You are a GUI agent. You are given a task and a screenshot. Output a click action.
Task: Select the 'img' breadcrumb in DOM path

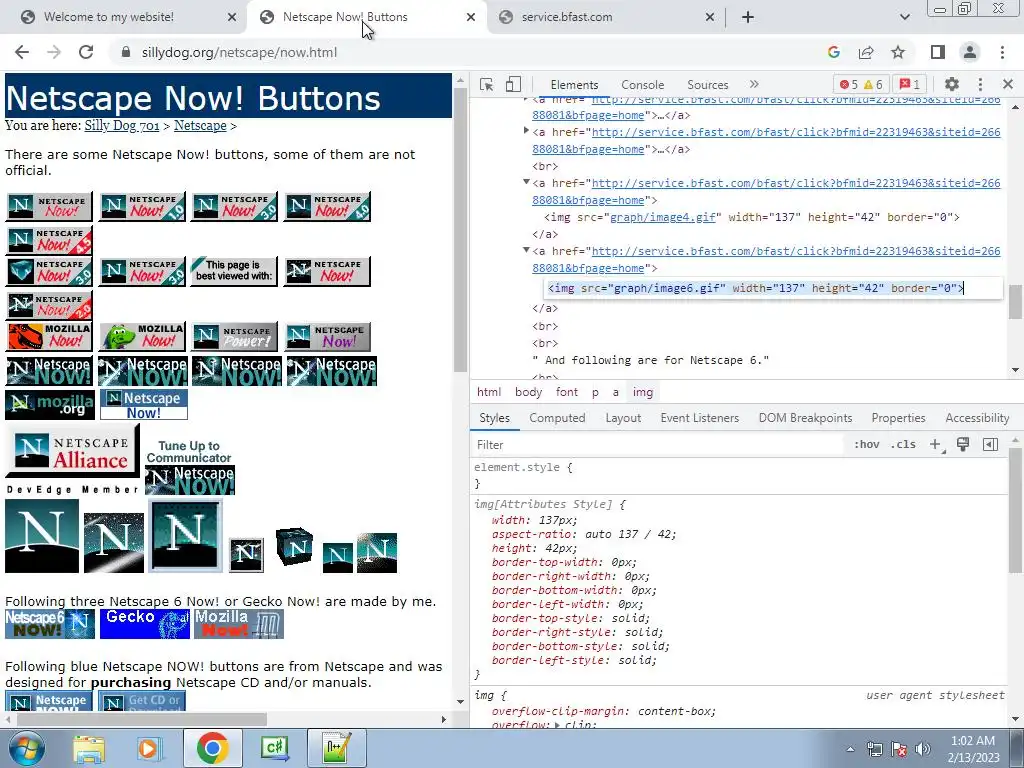[x=643, y=392]
